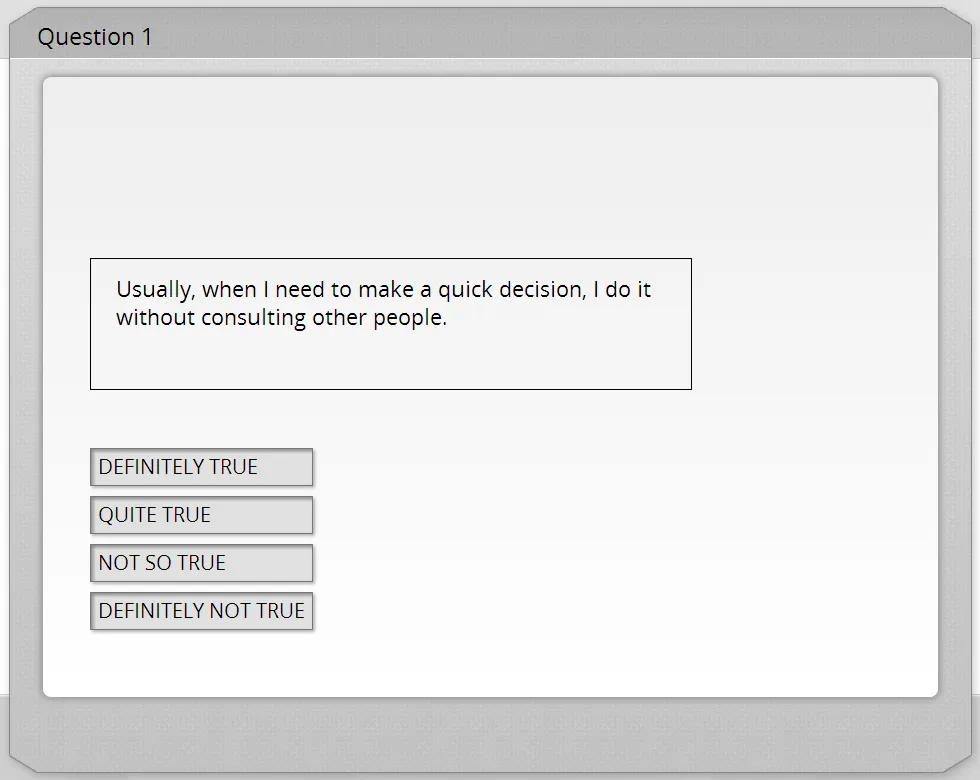980x780 pixels.
Task: Click the blank space inside the statement box
Action: coord(391,359)
